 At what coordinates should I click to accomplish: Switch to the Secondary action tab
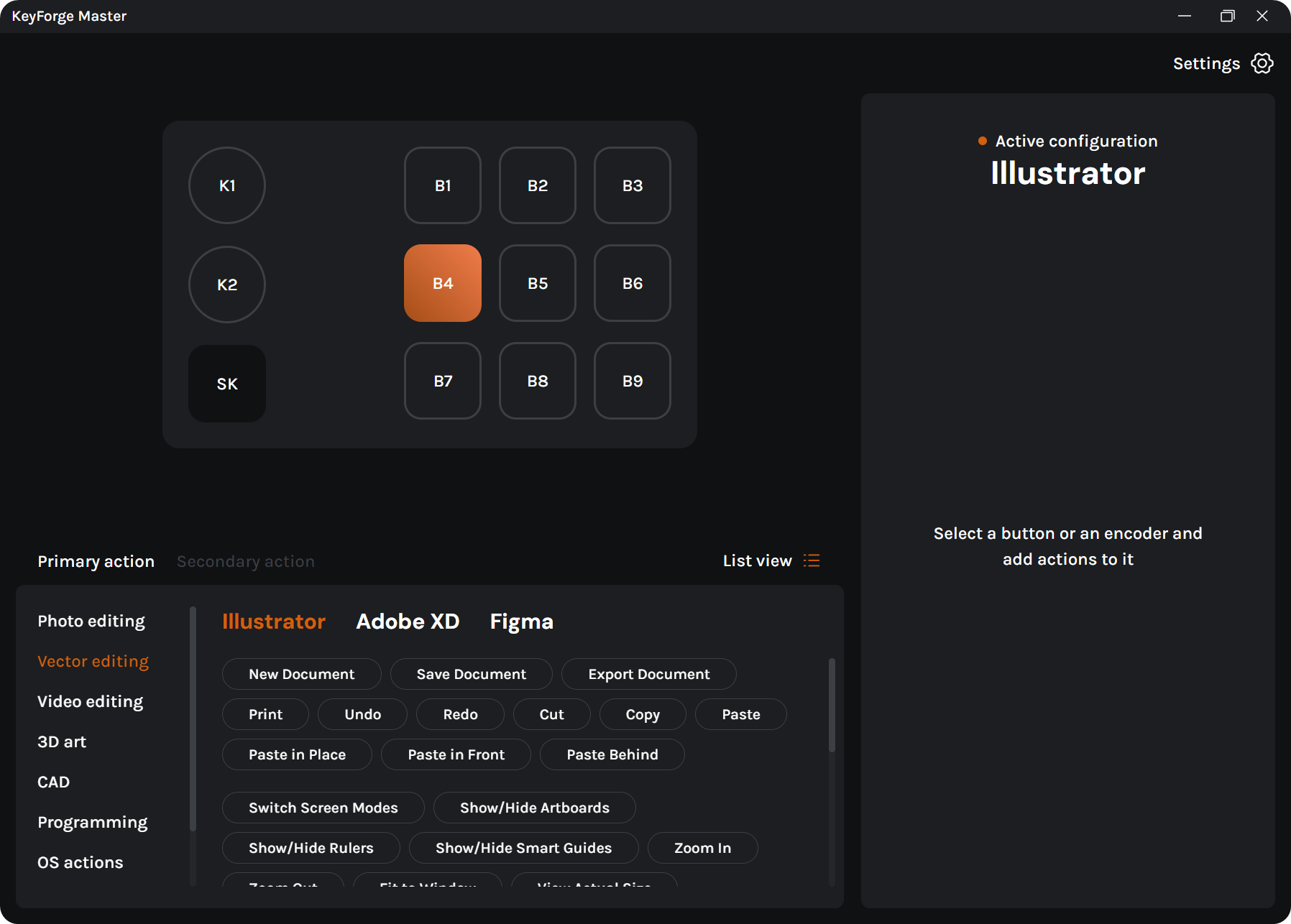pos(246,561)
